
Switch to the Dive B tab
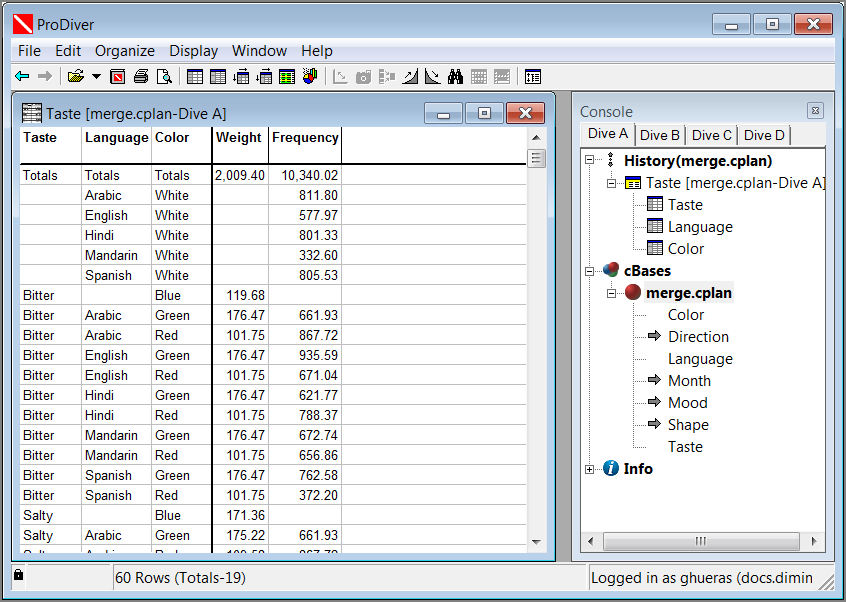coord(659,134)
